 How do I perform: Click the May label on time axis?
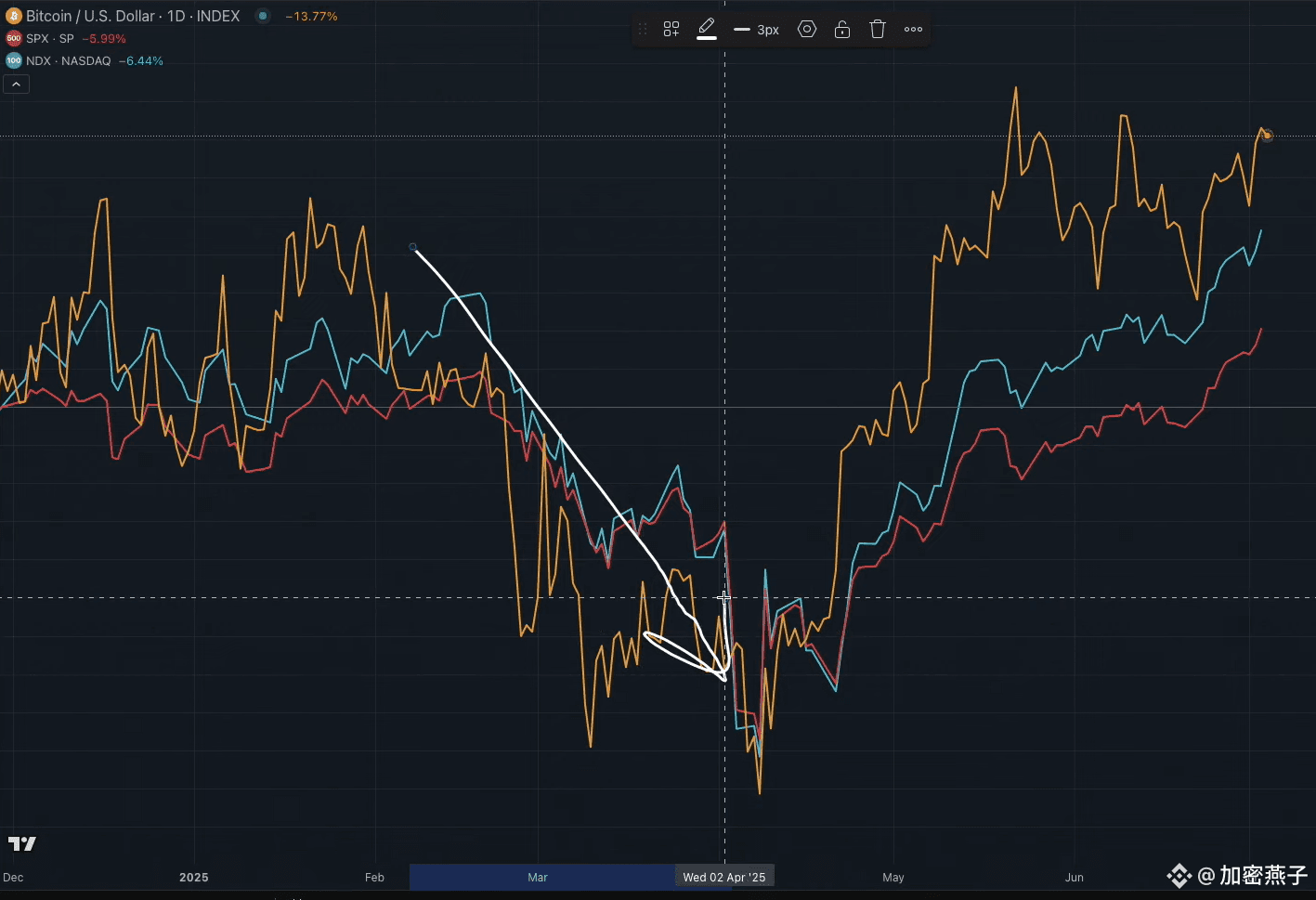pyautogui.click(x=893, y=877)
